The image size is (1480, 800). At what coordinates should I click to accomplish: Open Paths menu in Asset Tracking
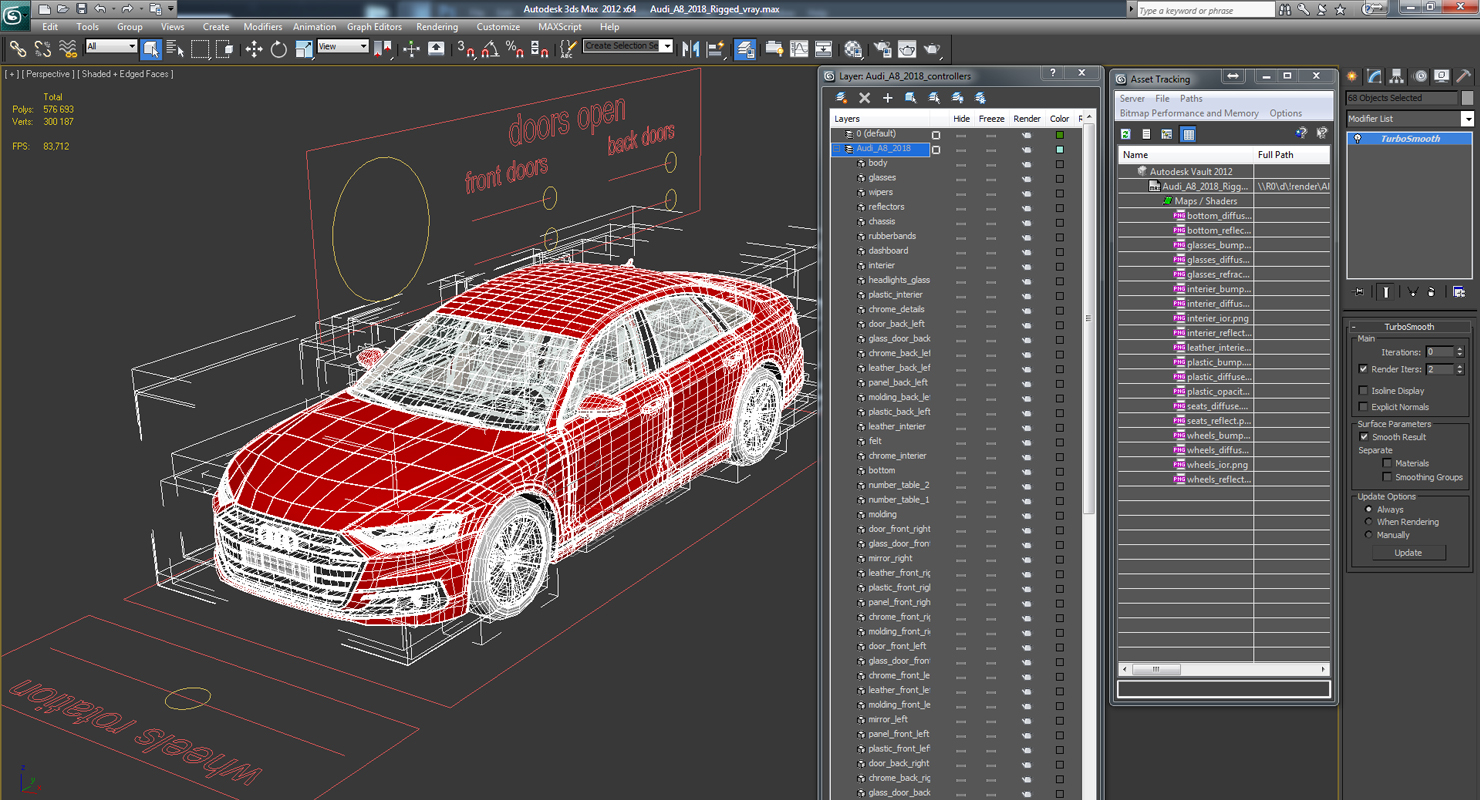[1191, 99]
